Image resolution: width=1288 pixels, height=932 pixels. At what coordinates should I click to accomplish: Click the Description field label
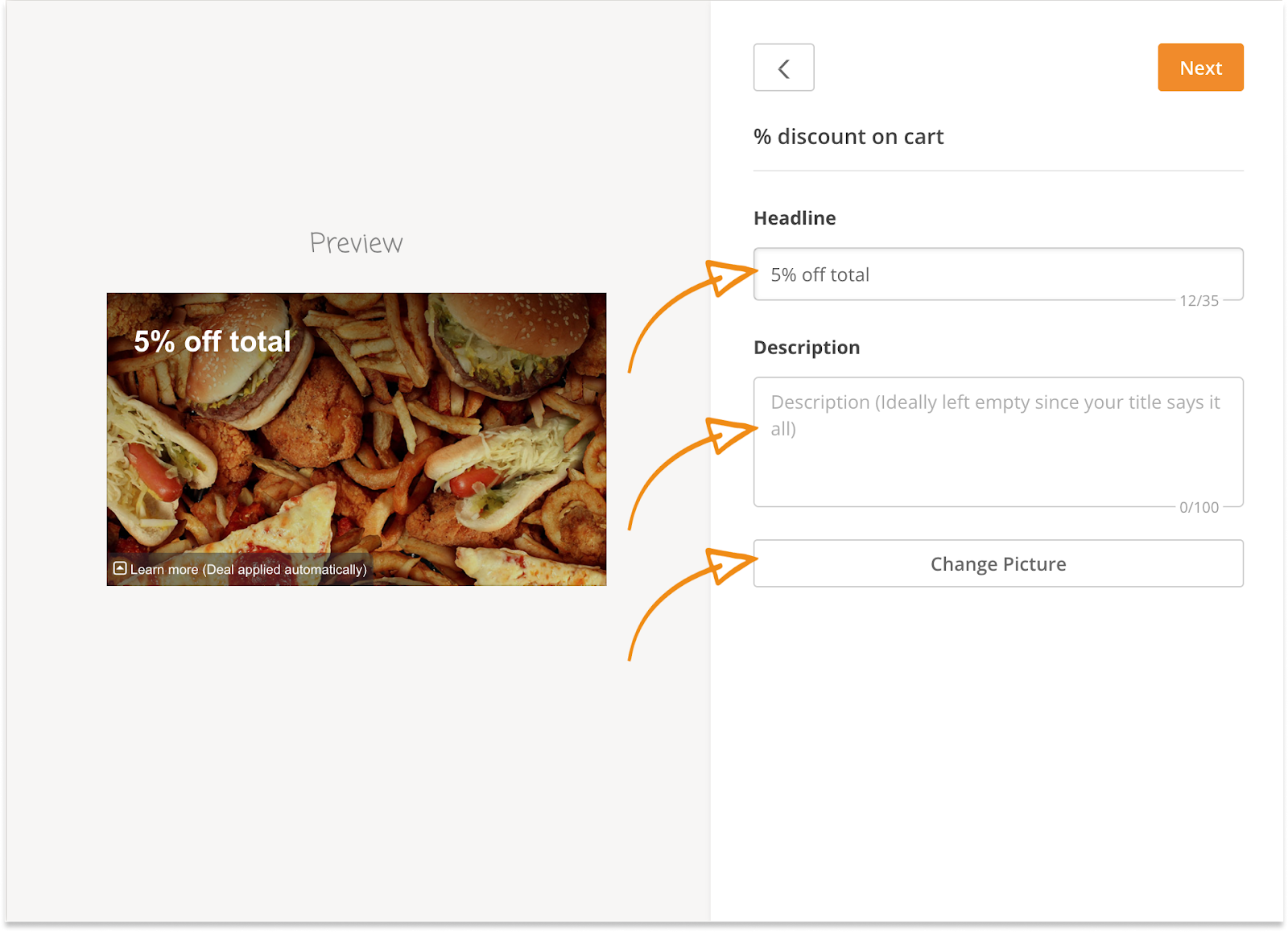(807, 348)
